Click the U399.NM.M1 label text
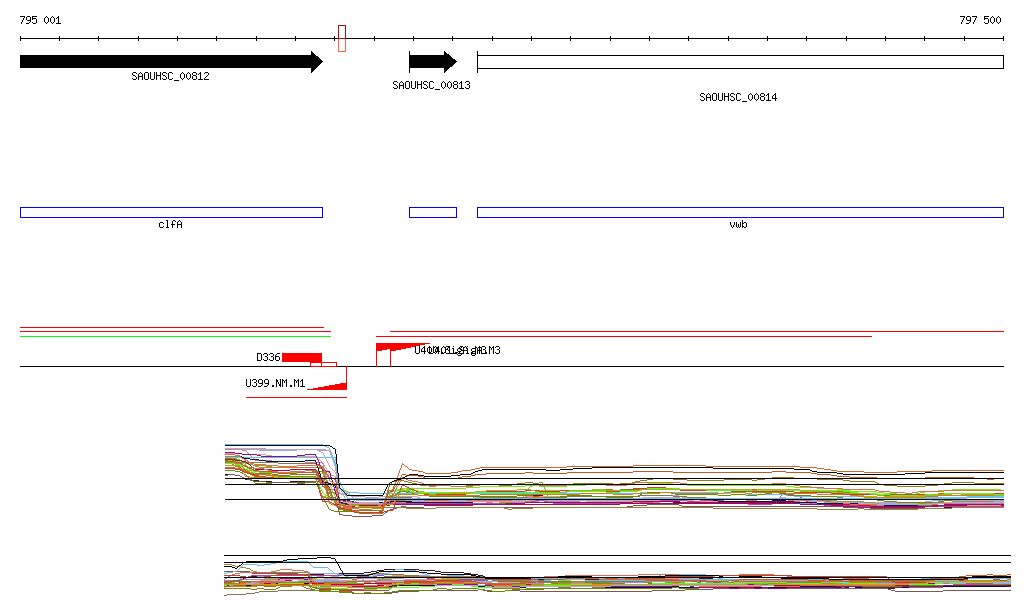The height and width of the screenshot is (611, 1024). (275, 383)
